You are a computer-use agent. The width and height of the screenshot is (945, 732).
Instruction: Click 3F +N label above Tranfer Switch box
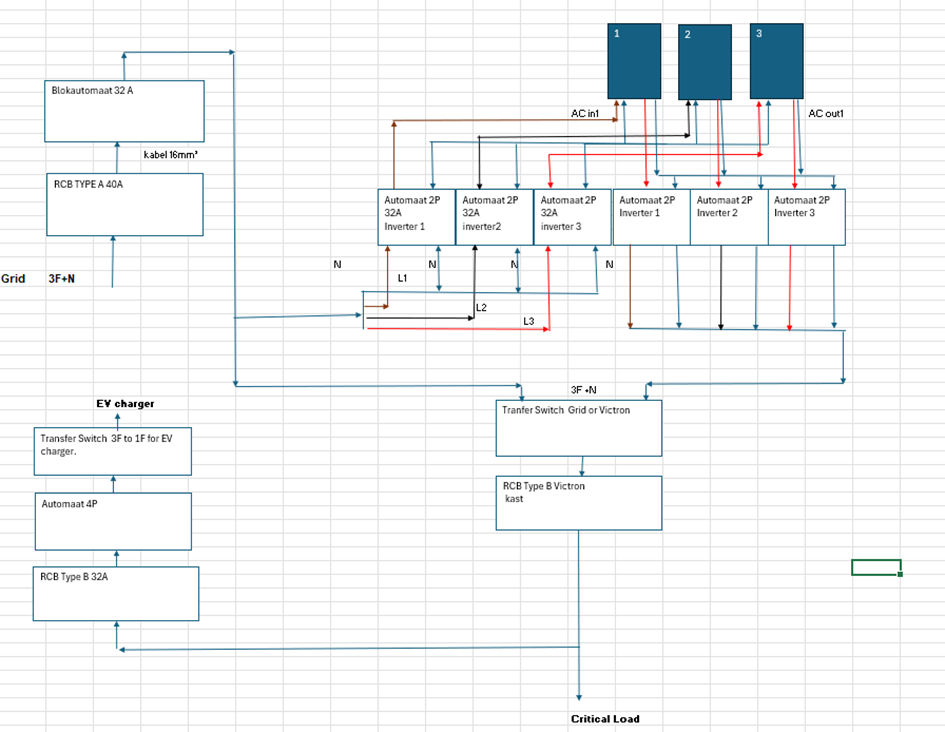583,390
